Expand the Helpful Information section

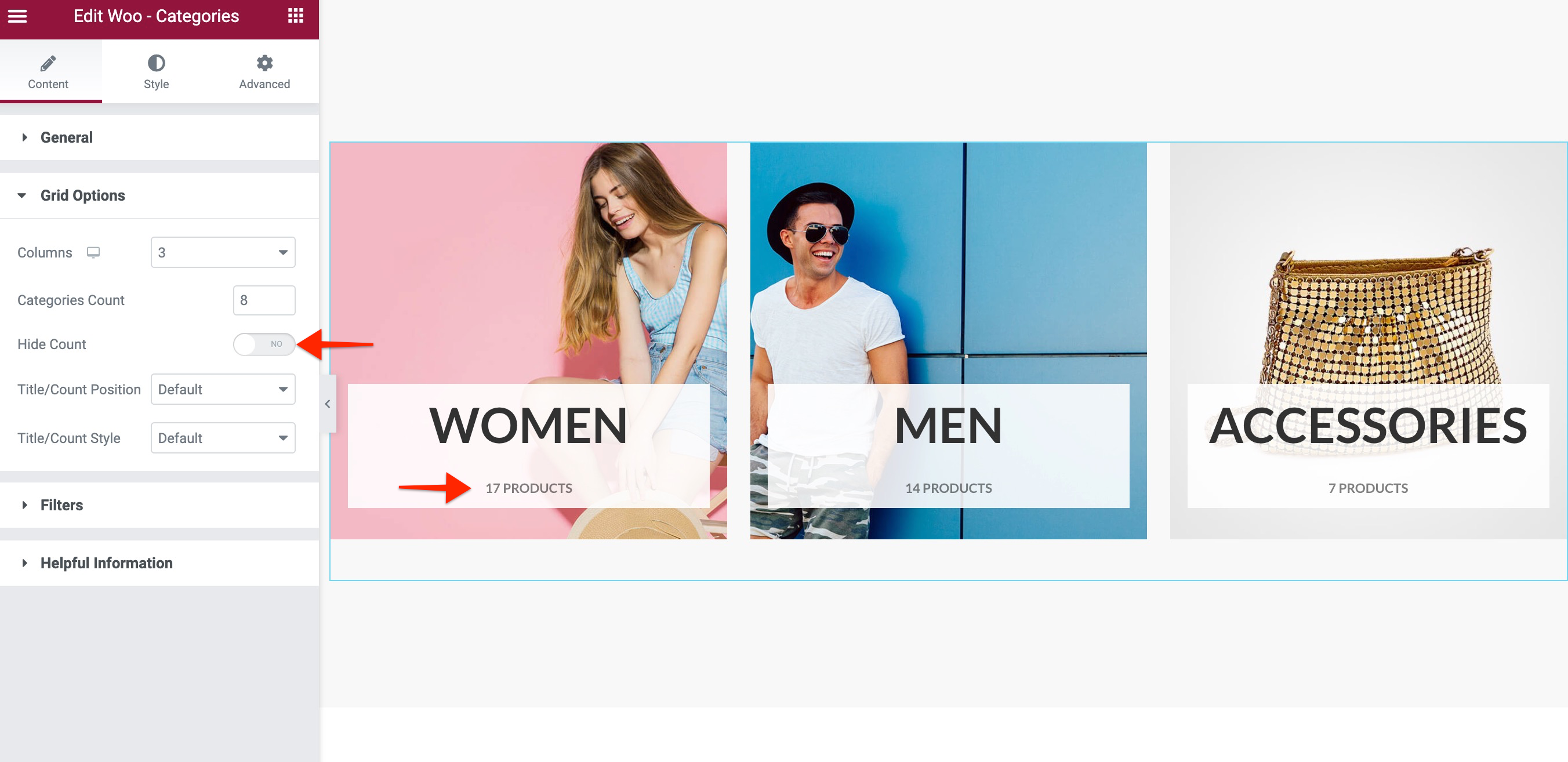(x=106, y=563)
